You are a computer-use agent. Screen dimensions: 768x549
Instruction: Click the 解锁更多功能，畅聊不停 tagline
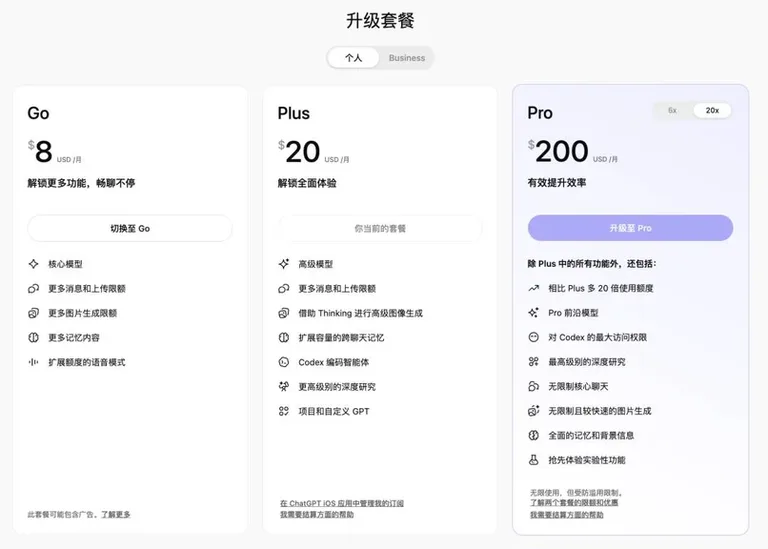click(81, 183)
